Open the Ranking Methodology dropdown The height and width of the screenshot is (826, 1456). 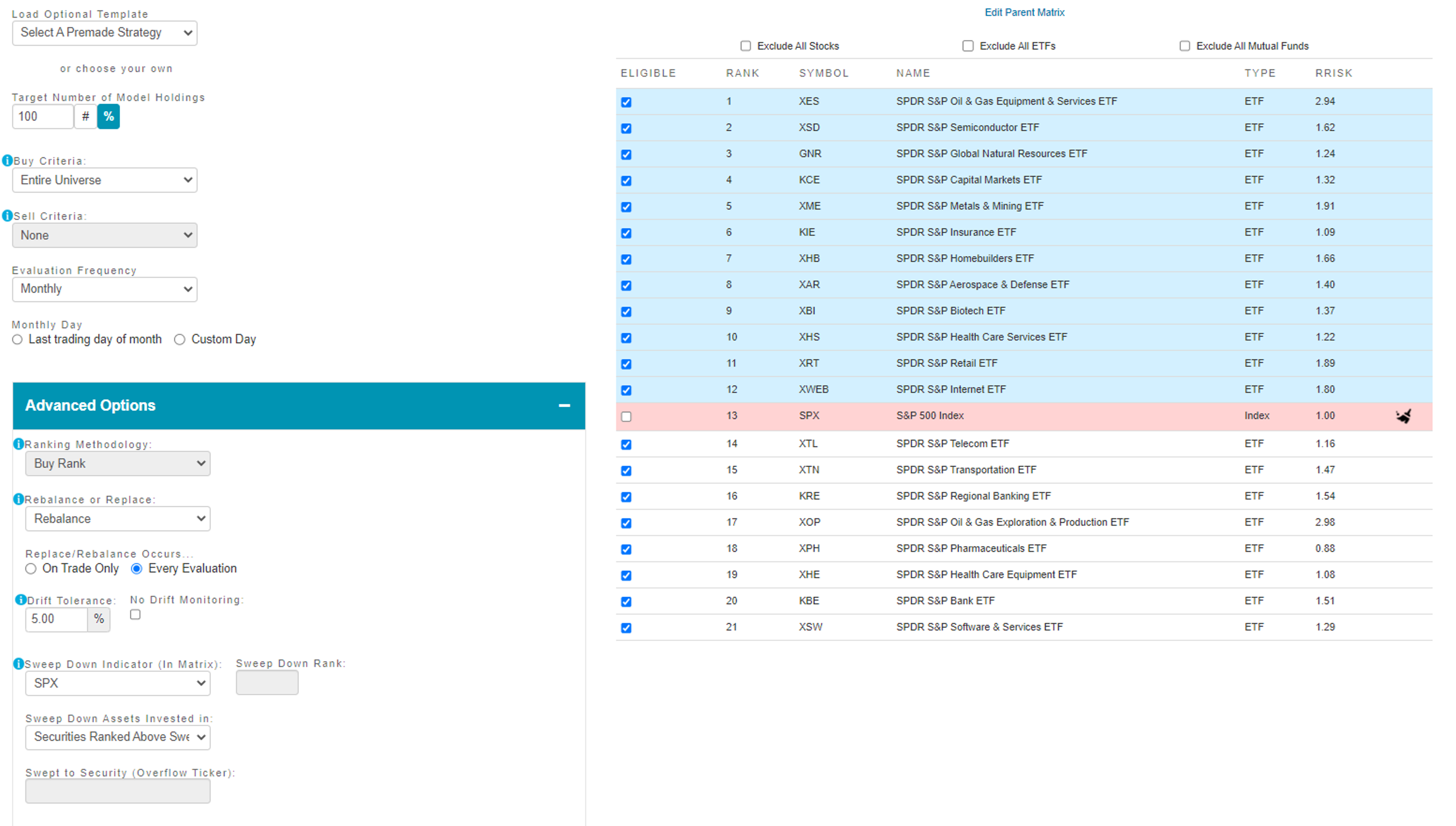(x=118, y=463)
